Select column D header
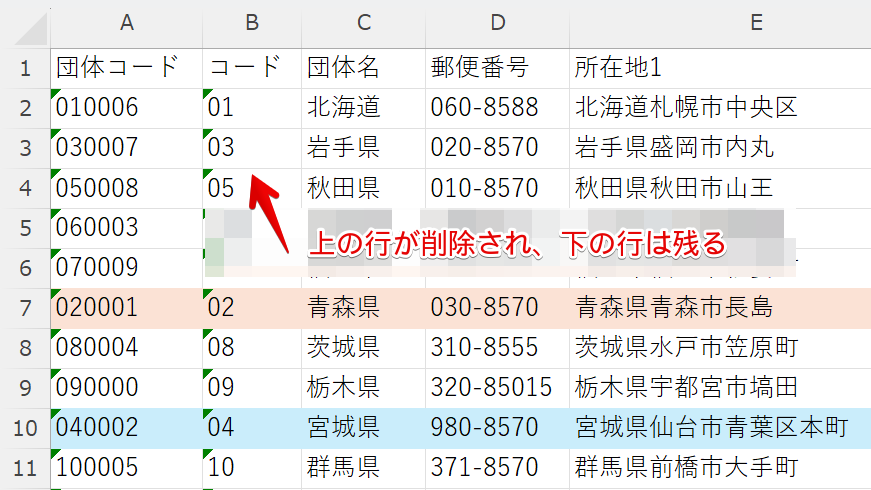871x490 pixels. 497,24
